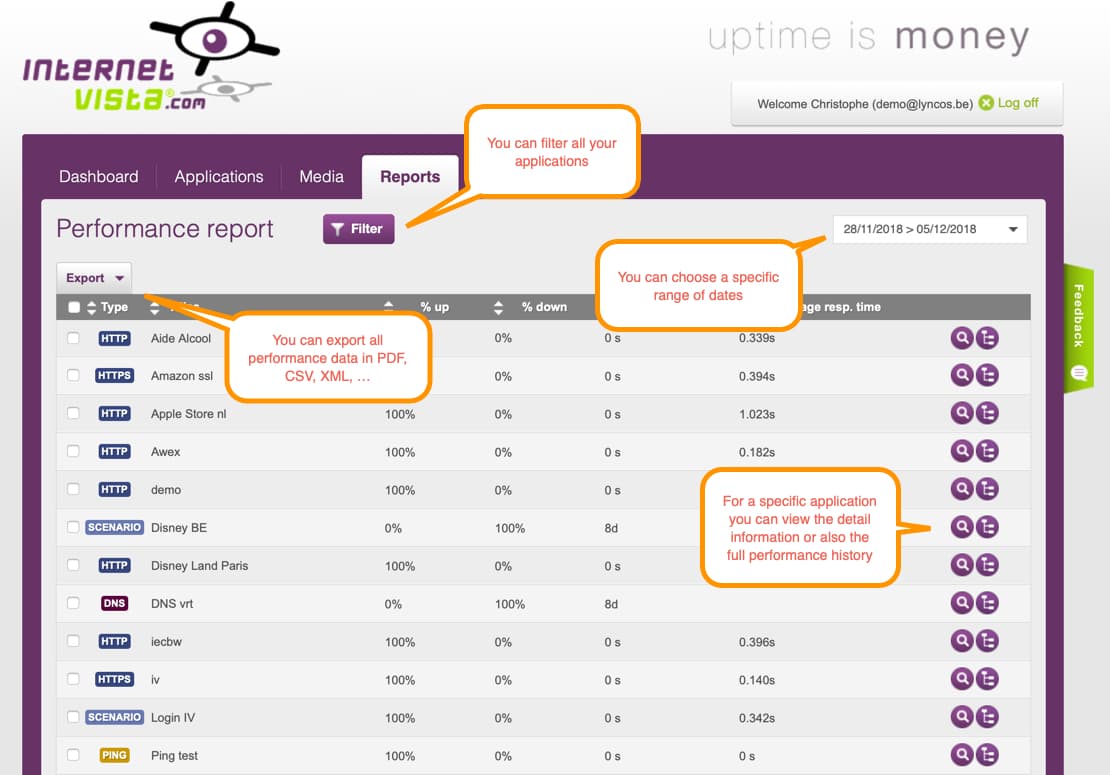Open performance history icon for Disney BE
Viewport: 1110px width, 775px height.
click(987, 528)
